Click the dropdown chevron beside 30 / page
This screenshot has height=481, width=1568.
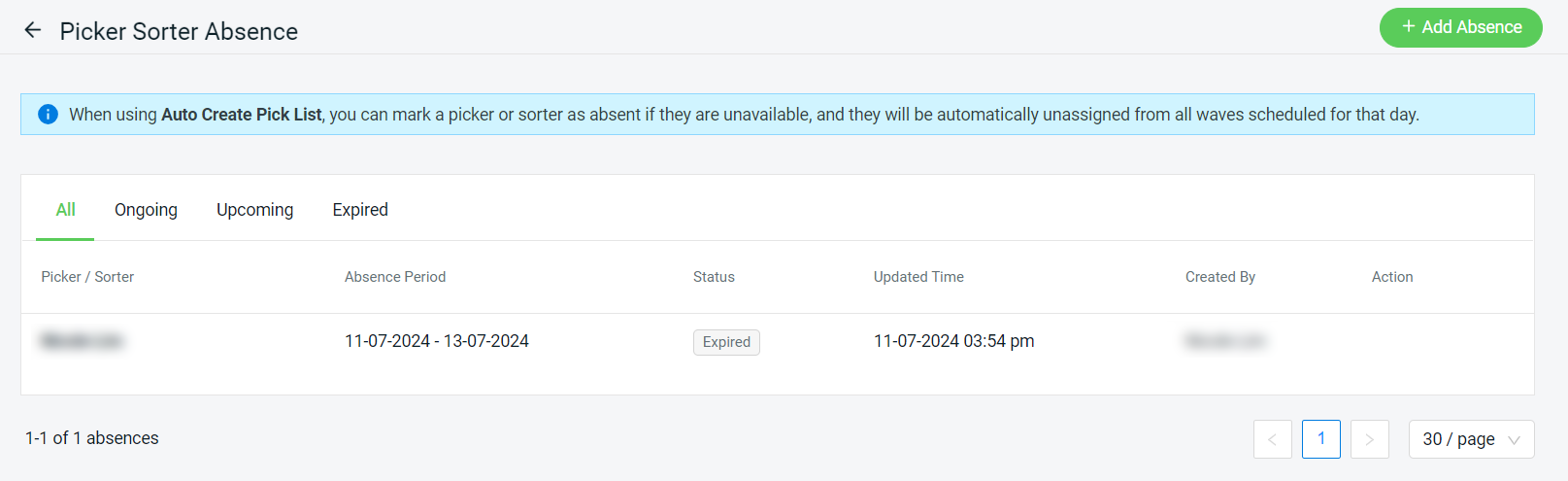point(1514,440)
